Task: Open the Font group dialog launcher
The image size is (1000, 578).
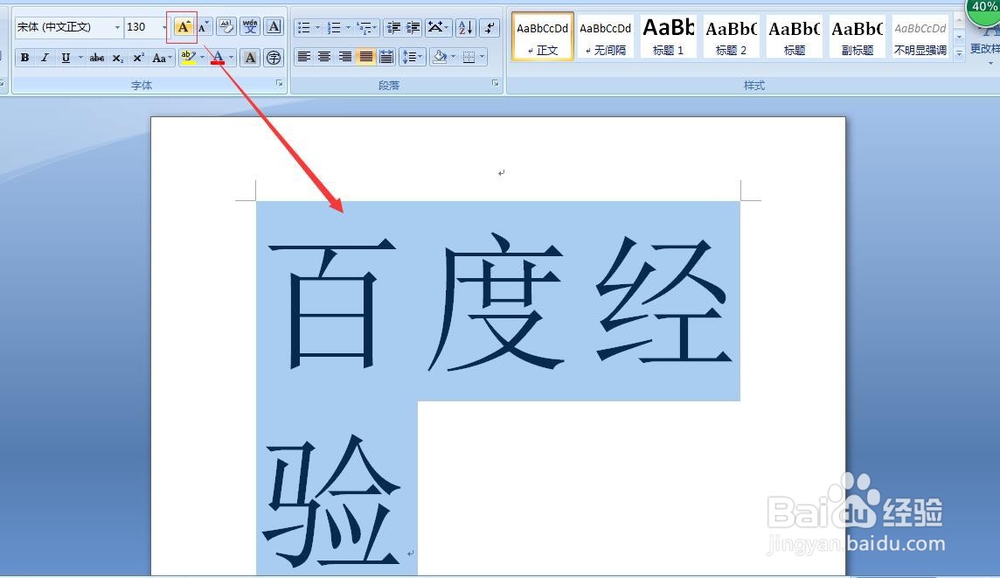Action: 279,81
